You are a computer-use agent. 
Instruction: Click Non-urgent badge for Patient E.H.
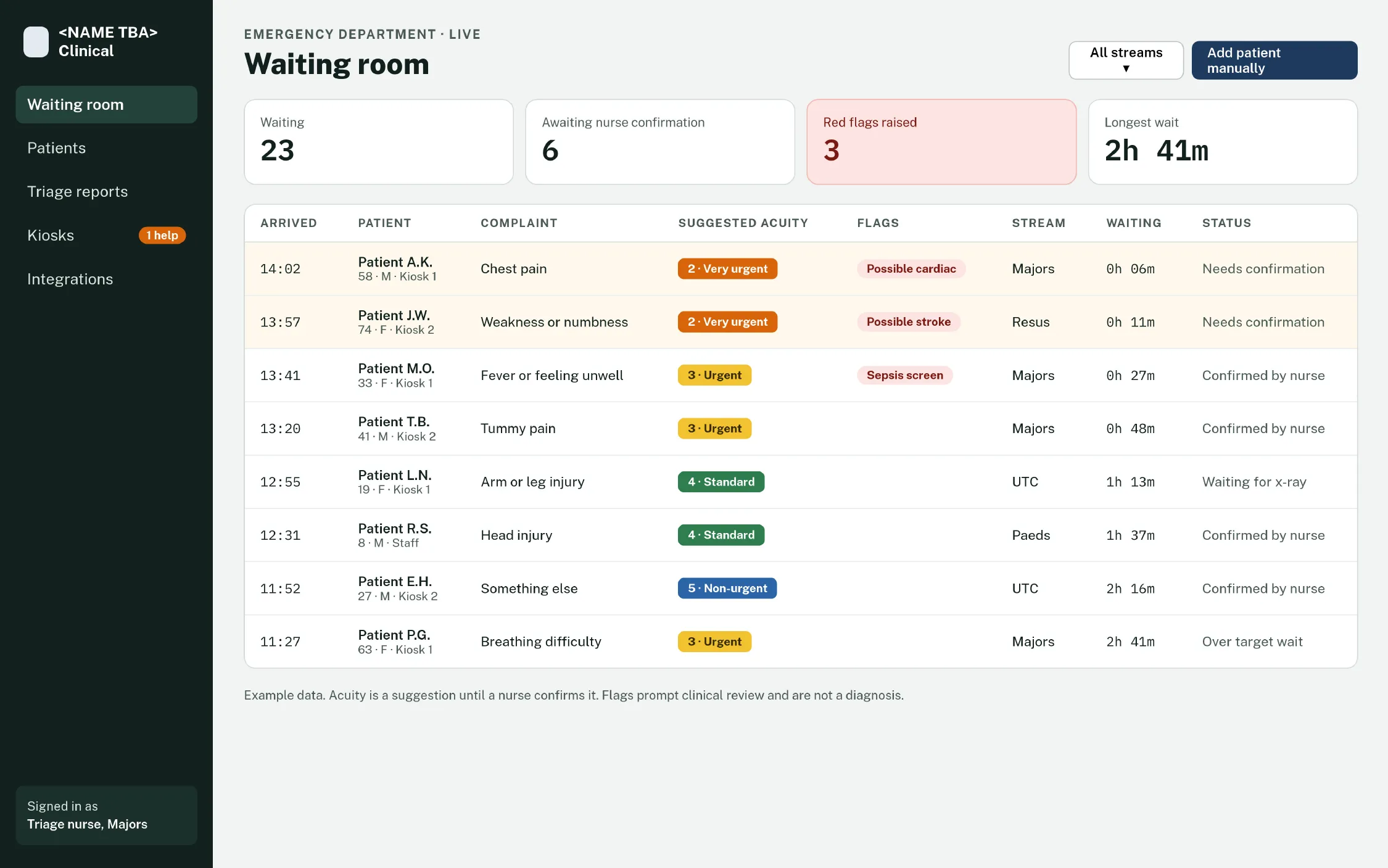727,589
